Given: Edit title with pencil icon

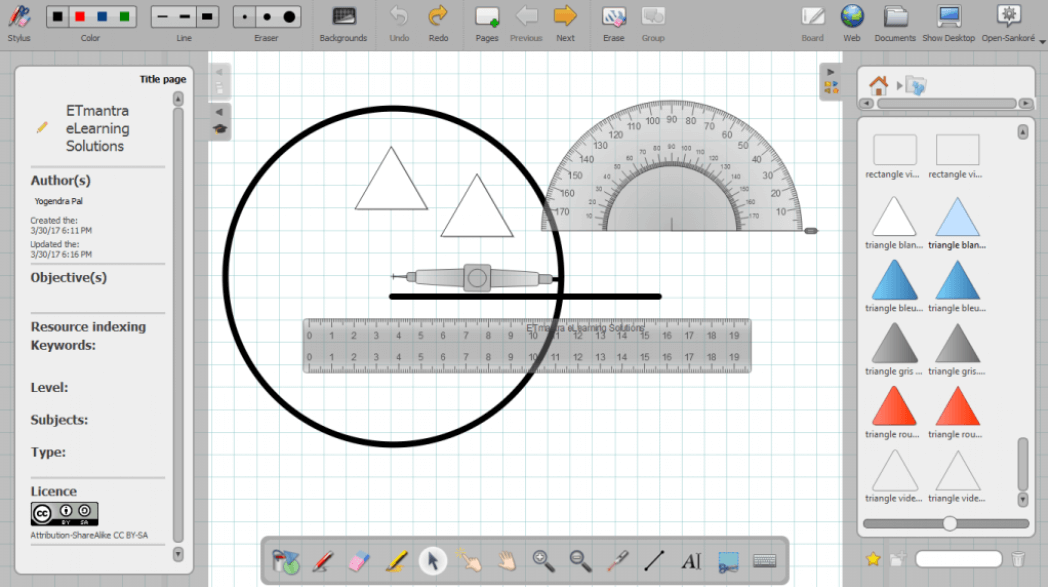Looking at the screenshot, I should (x=42, y=127).
